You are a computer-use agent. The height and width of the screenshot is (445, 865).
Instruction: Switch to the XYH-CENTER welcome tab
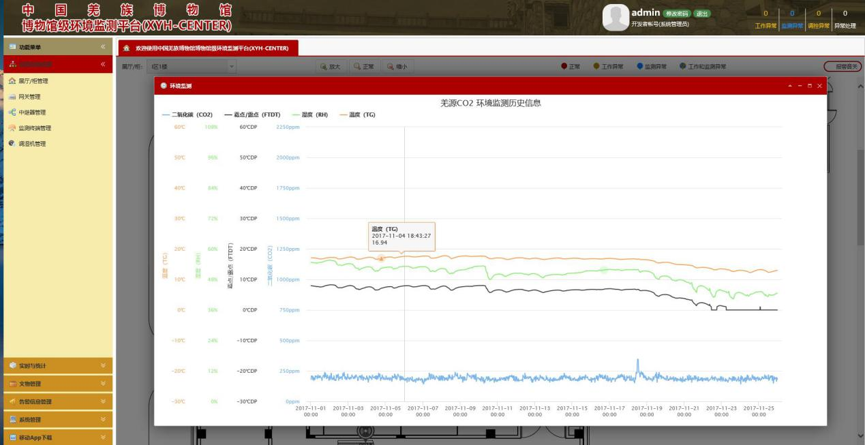pyautogui.click(x=212, y=48)
